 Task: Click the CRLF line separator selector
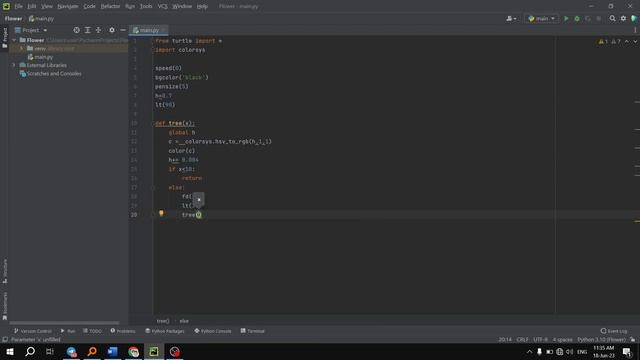pos(522,340)
